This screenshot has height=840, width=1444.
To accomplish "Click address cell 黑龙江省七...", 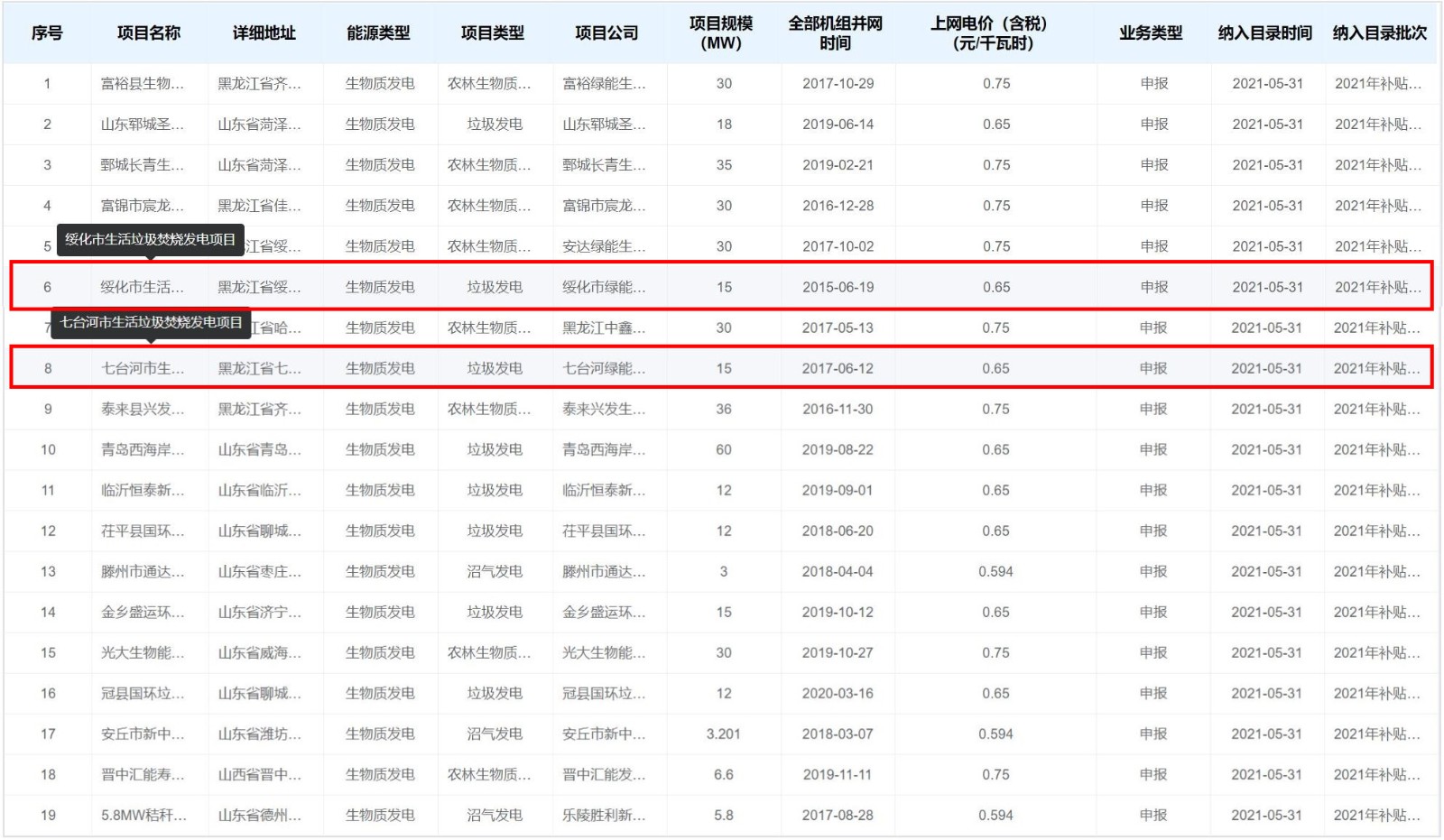I will (259, 368).
